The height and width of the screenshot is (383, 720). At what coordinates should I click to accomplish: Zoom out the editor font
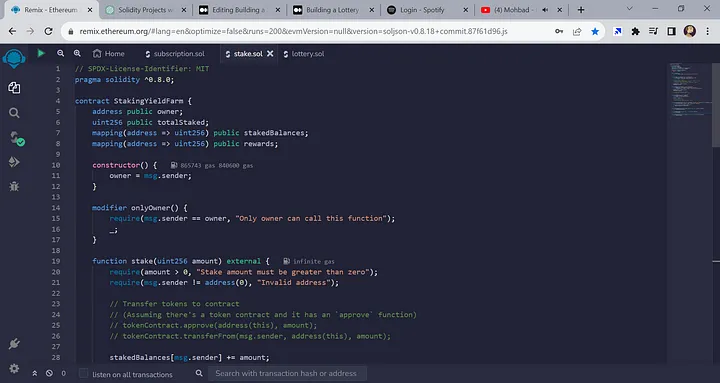[61, 53]
